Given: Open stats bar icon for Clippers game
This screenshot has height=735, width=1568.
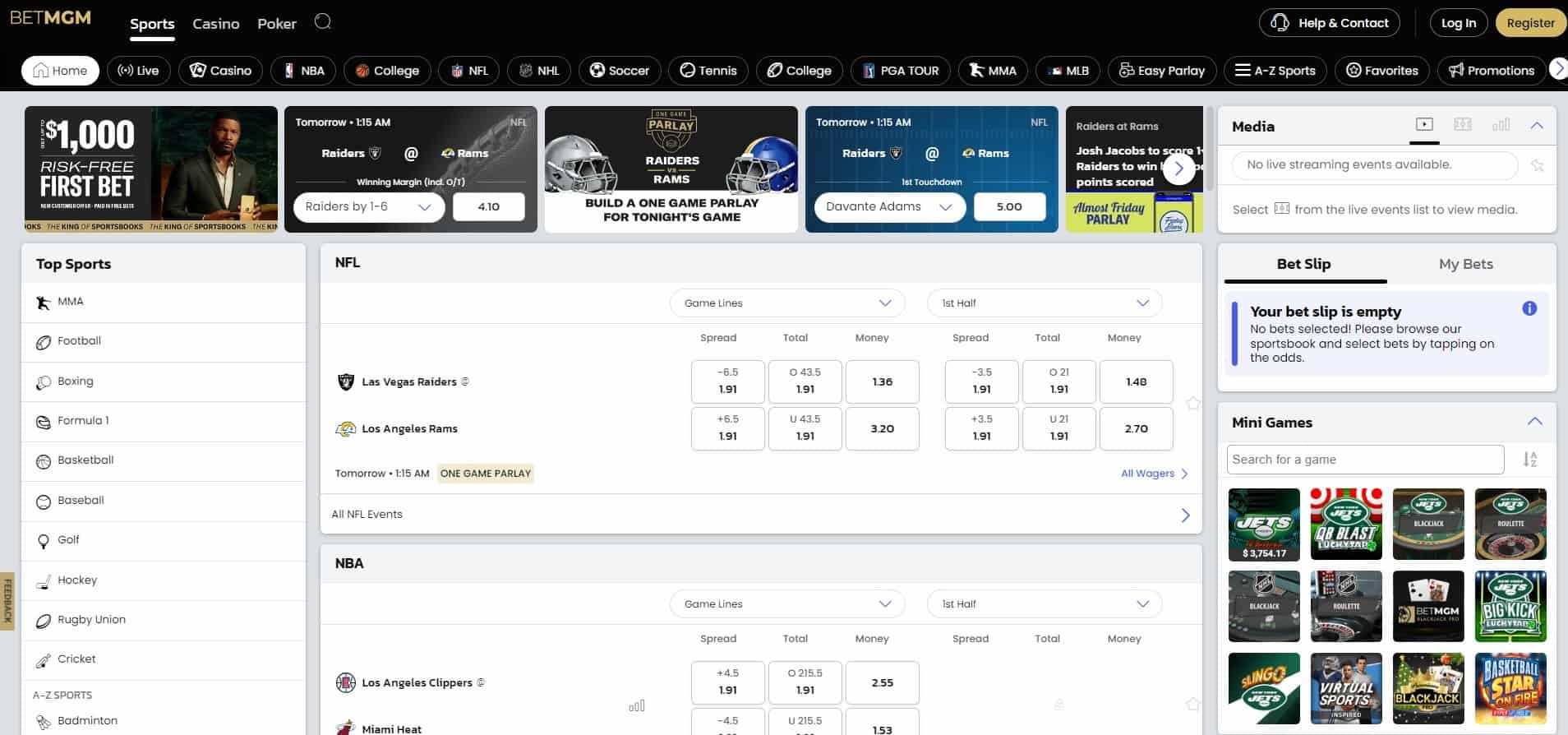Looking at the screenshot, I should click(x=636, y=705).
